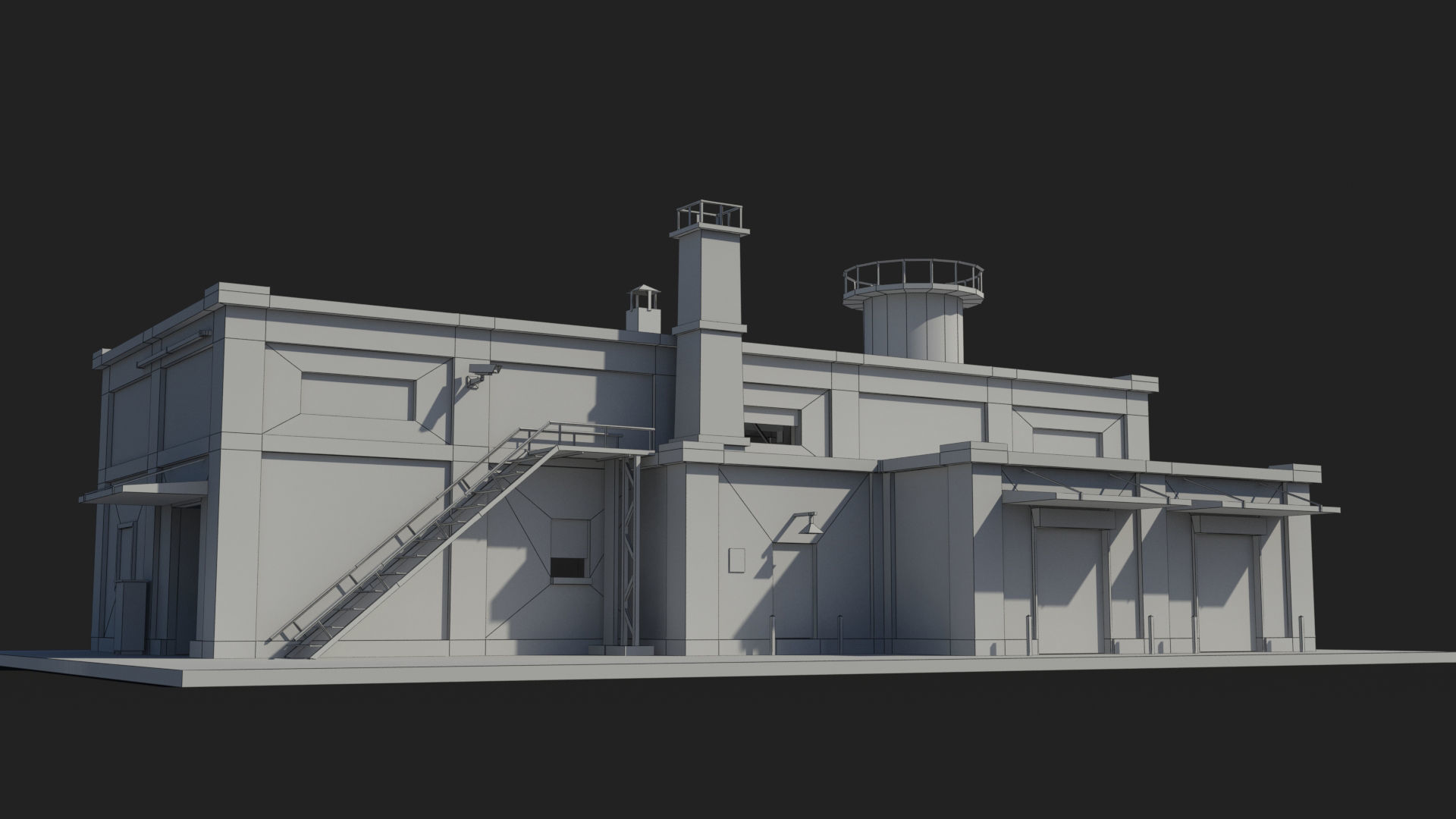This screenshot has width=1456, height=819.
Task: Select the utility cabinet at left entrance
Action: click(131, 616)
